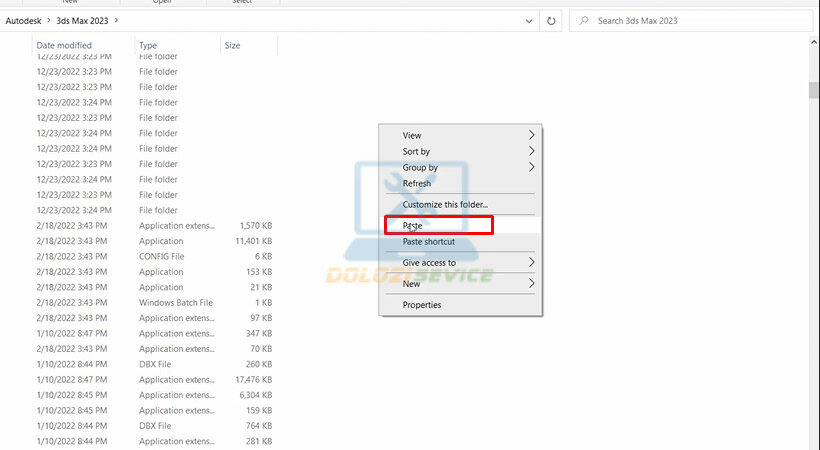820x450 pixels.
Task: Select the 6,304 KB size cell
Action: point(256,395)
